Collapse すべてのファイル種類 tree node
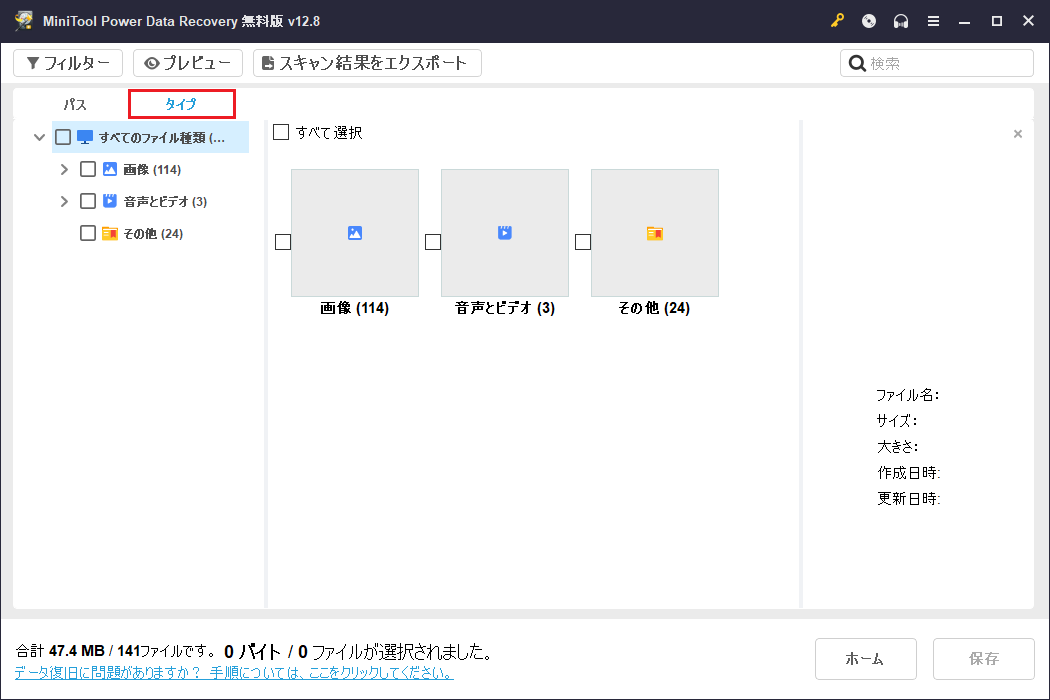The width and height of the screenshot is (1050, 700). pos(39,136)
